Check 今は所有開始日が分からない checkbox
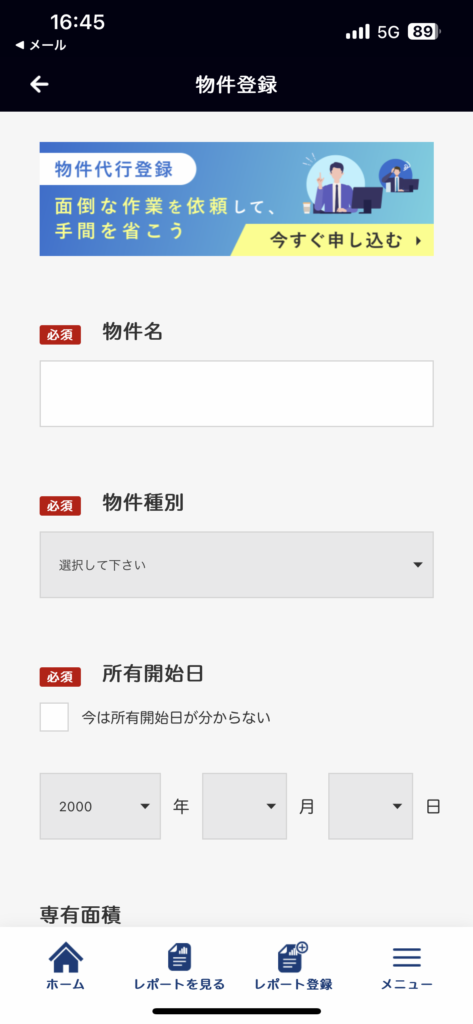This screenshot has height=1024, width=473. click(x=54, y=717)
